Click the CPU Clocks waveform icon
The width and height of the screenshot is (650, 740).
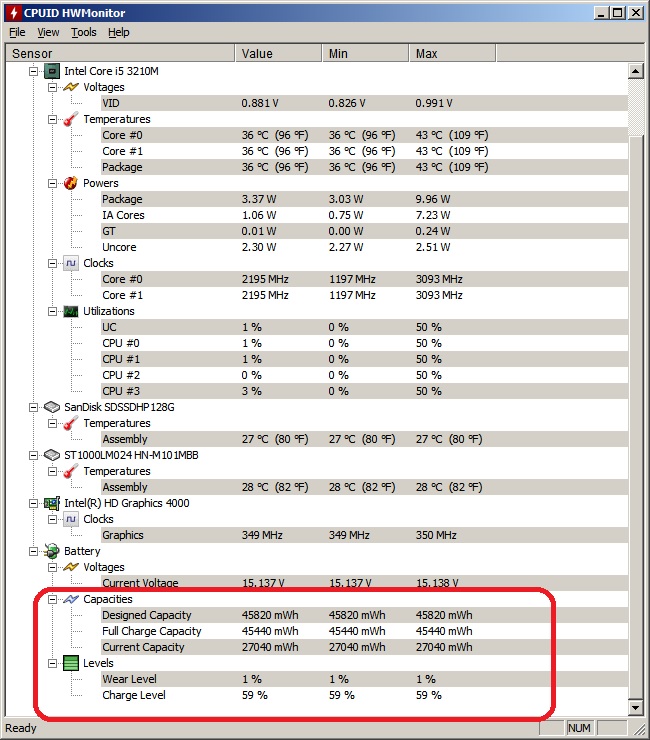pyautogui.click(x=71, y=263)
